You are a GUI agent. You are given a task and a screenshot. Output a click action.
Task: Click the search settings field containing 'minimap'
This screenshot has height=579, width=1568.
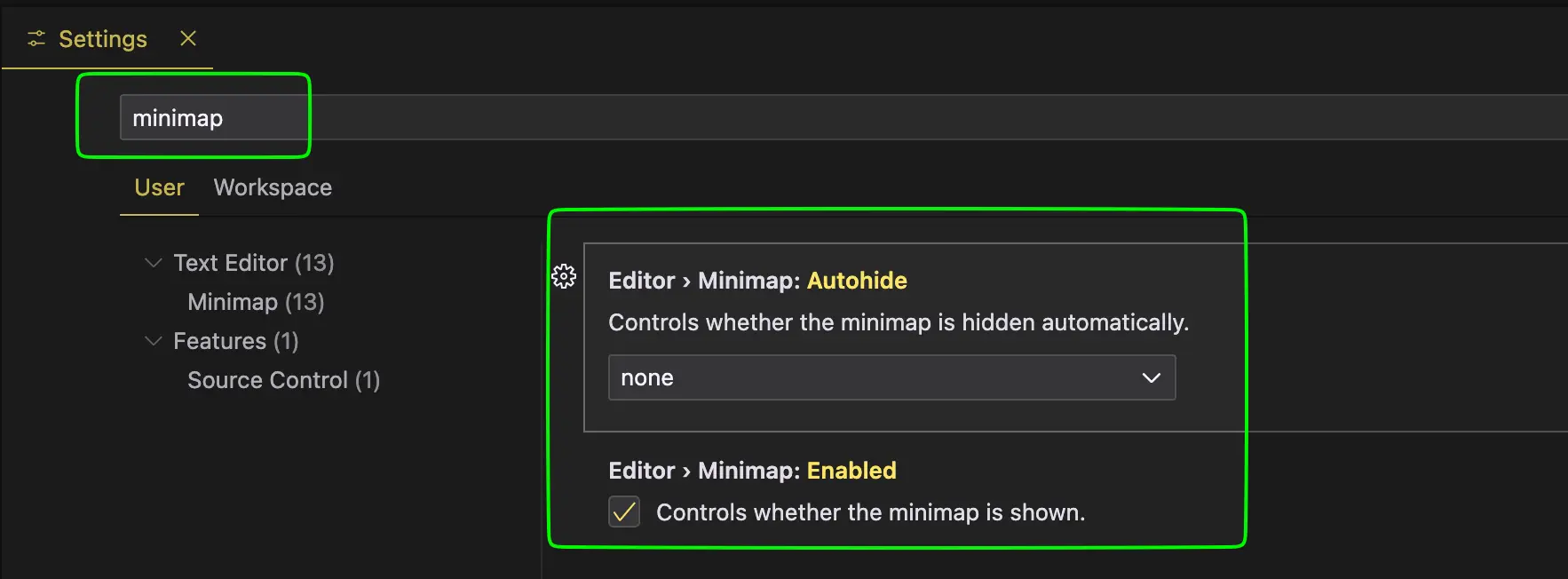click(x=843, y=117)
